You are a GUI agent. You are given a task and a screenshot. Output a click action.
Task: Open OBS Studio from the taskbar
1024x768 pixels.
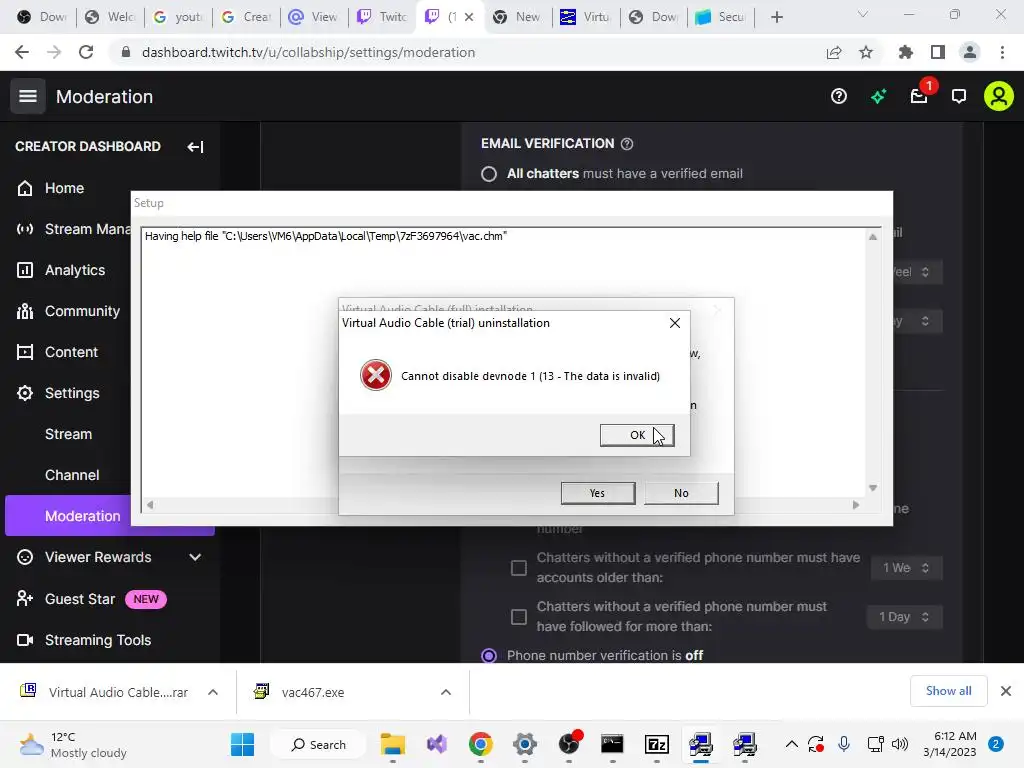click(569, 744)
